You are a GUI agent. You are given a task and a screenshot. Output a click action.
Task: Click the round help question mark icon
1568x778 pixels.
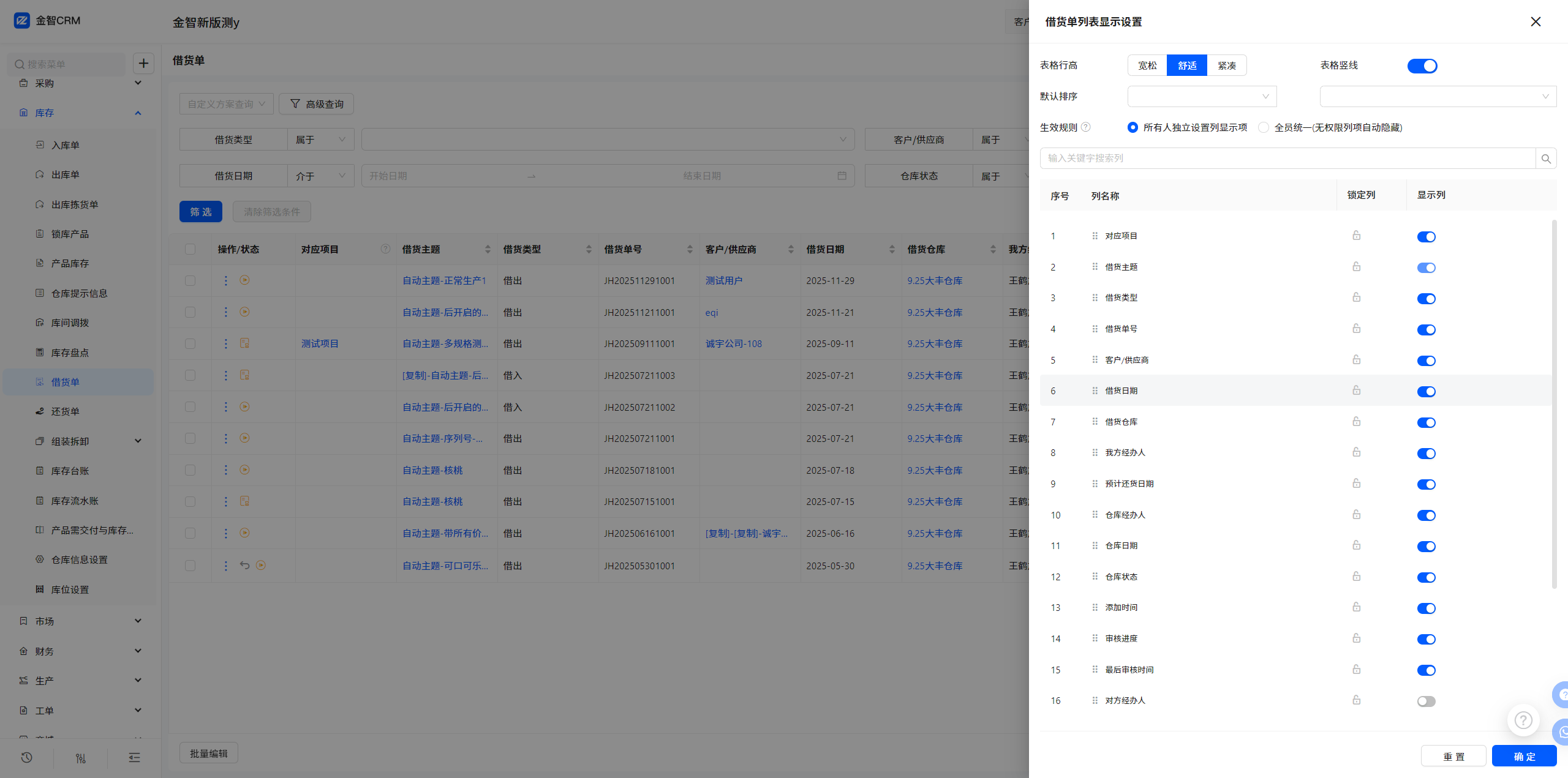(x=1523, y=720)
